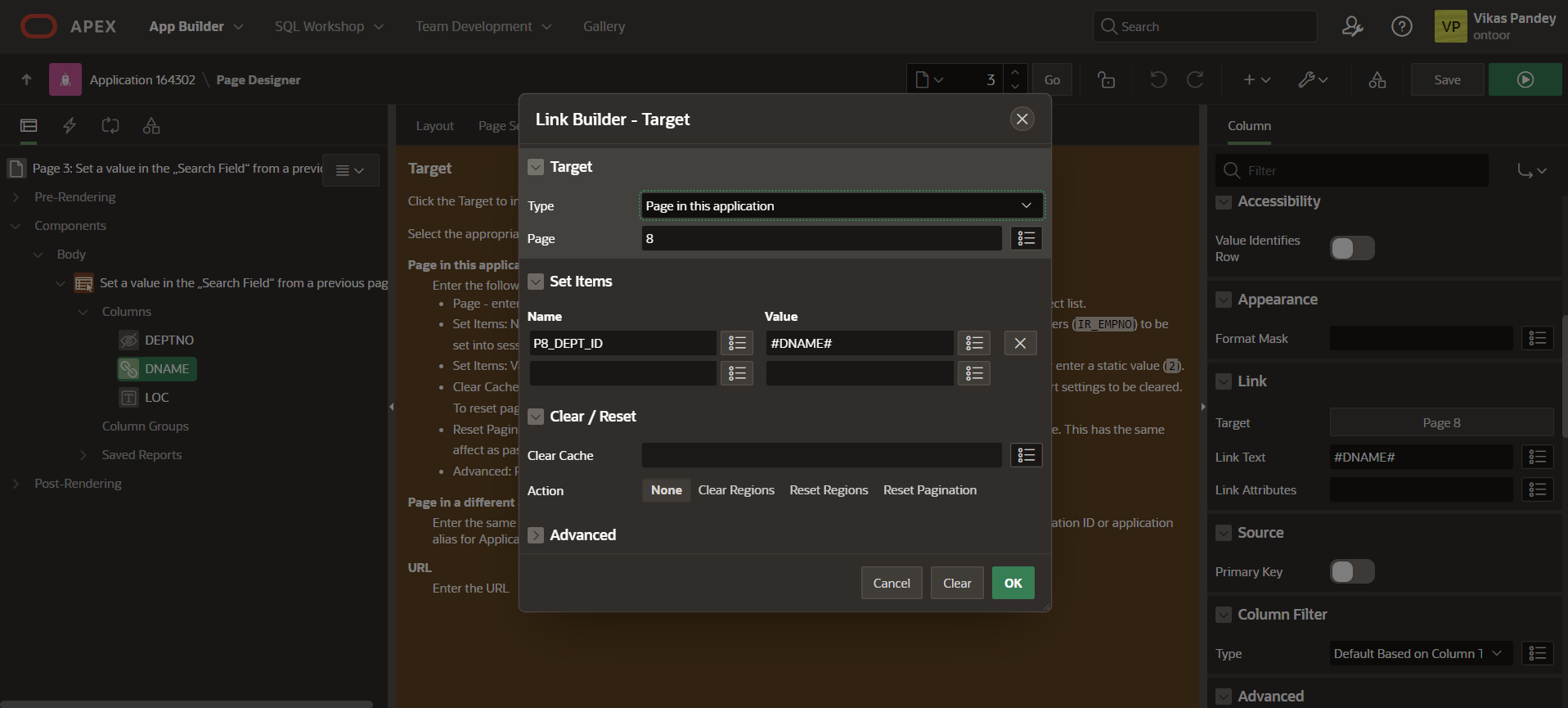Open the Shared Components icon in toolbar
The width and height of the screenshot is (1568, 708).
pos(1377,79)
